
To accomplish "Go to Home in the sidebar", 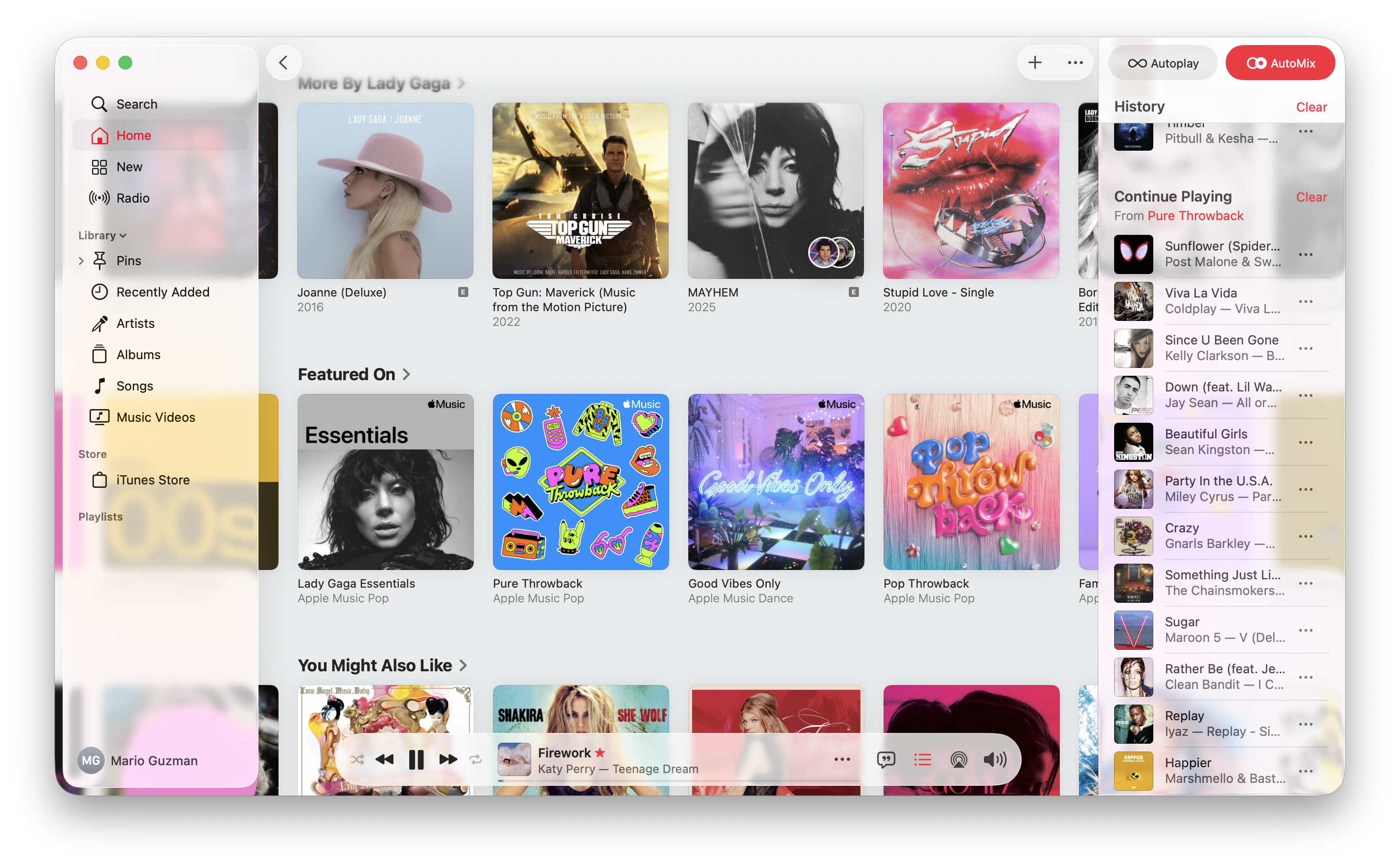I will [x=160, y=136].
